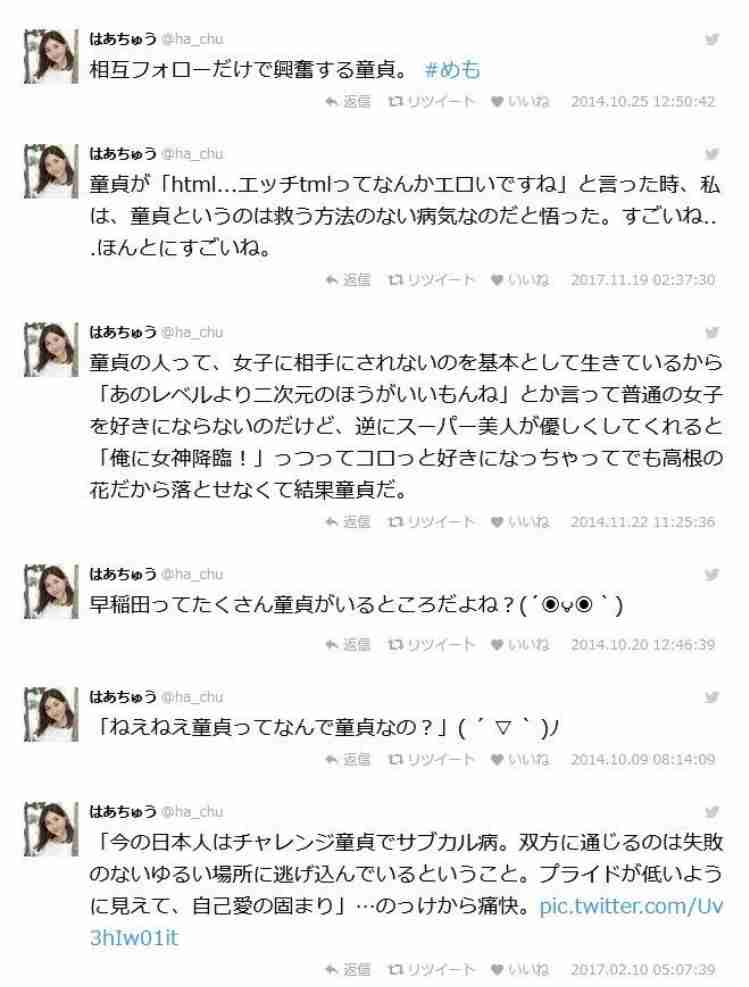
Task: Open the @ha_chu handle on the first tweet
Action: 192,39
